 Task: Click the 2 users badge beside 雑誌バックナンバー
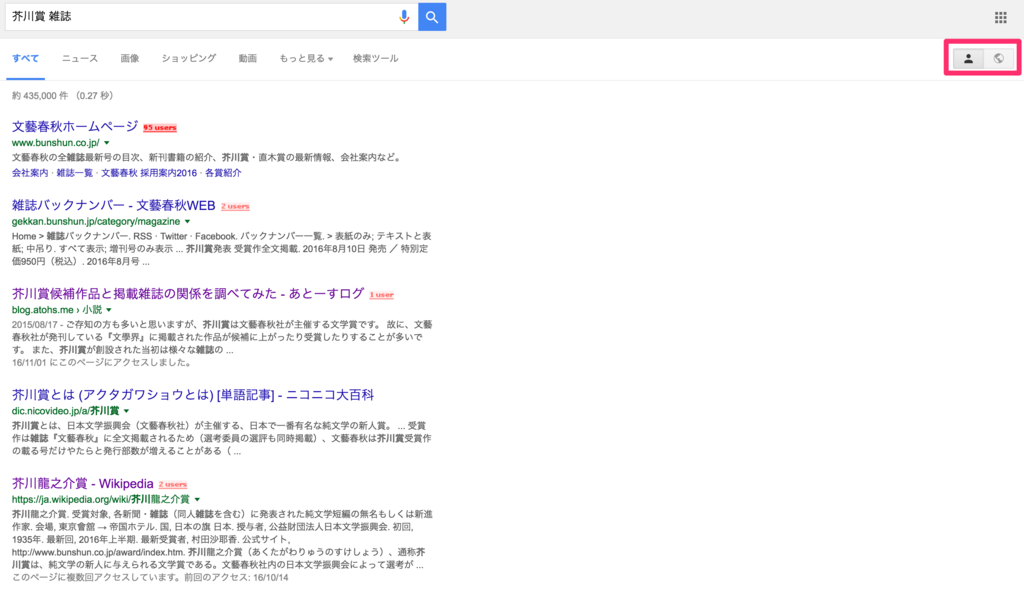pyautogui.click(x=235, y=206)
